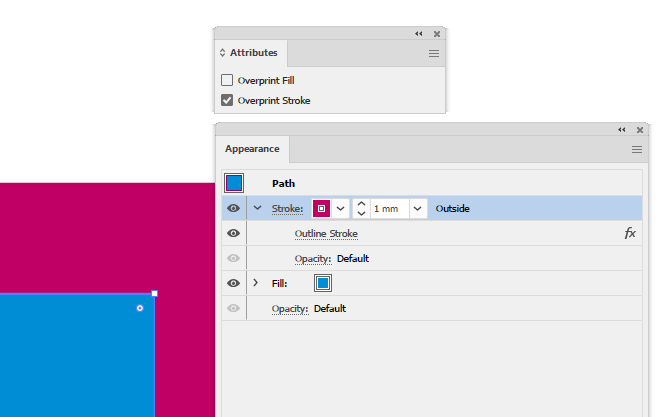Open the Appearance panel flyout menu
The height and width of the screenshot is (417, 662).
click(636, 149)
